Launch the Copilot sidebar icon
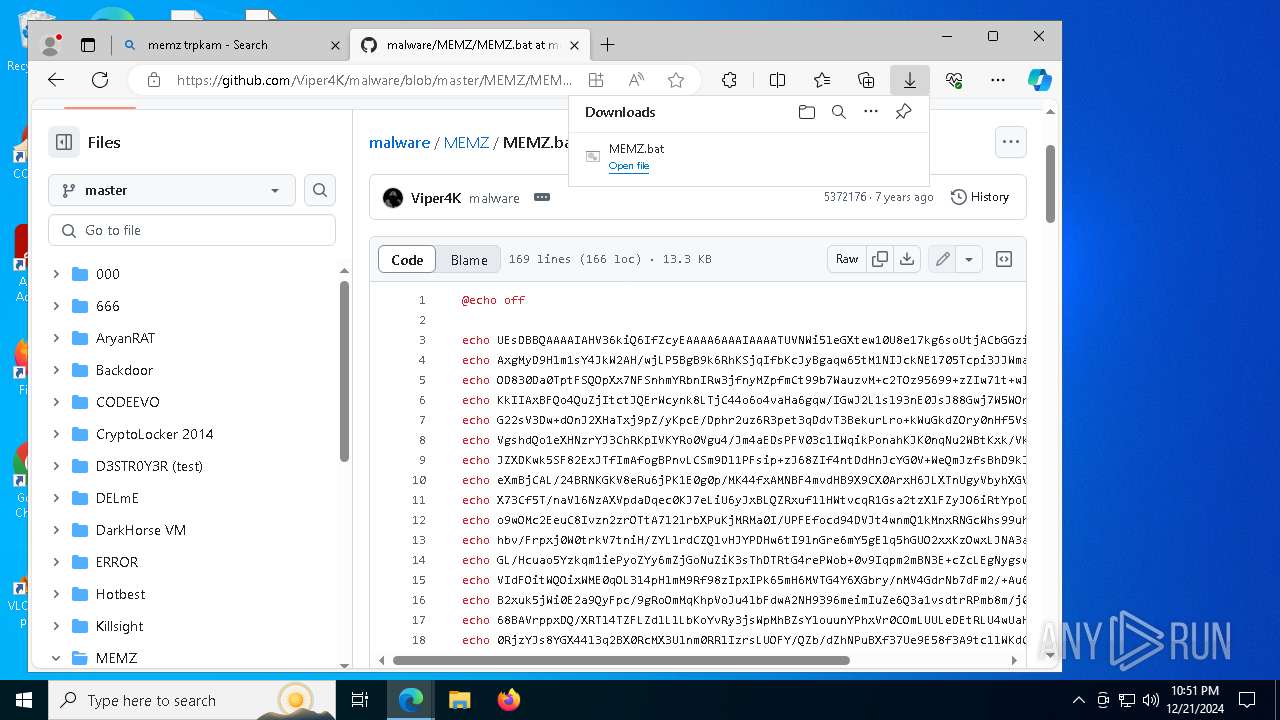Image resolution: width=1280 pixels, height=720 pixels. pos(1040,80)
